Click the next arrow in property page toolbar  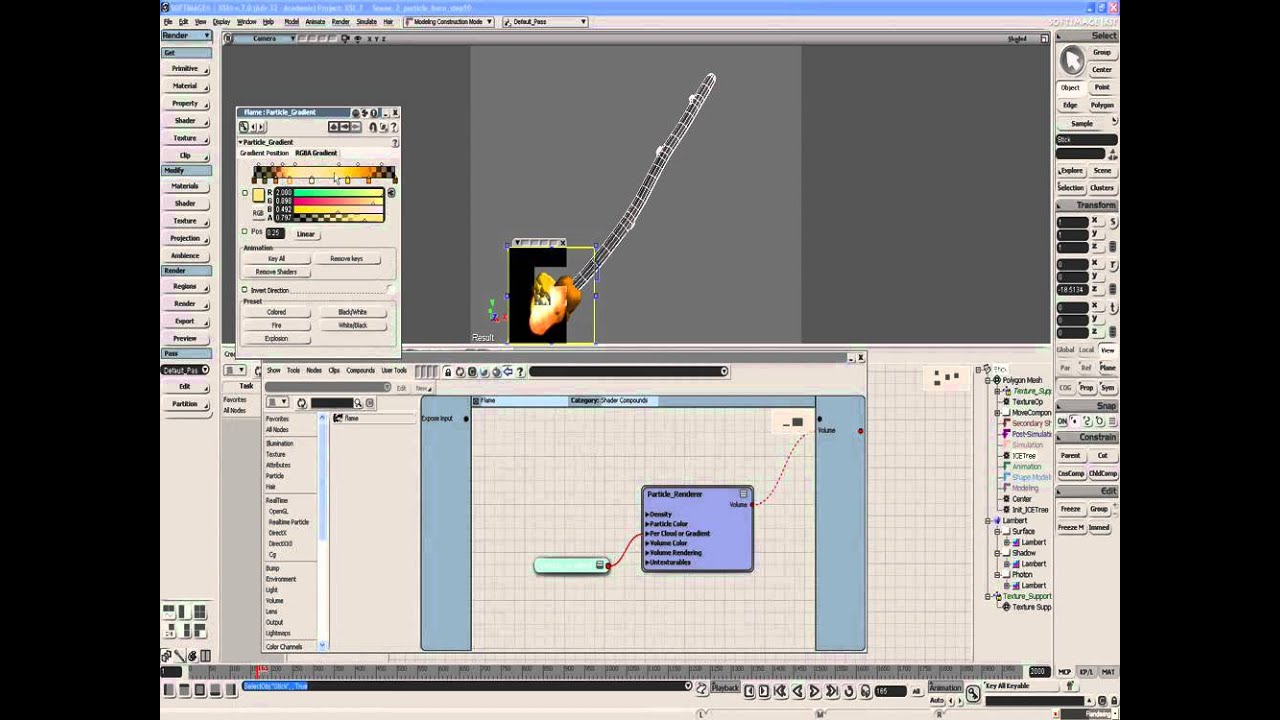point(261,127)
